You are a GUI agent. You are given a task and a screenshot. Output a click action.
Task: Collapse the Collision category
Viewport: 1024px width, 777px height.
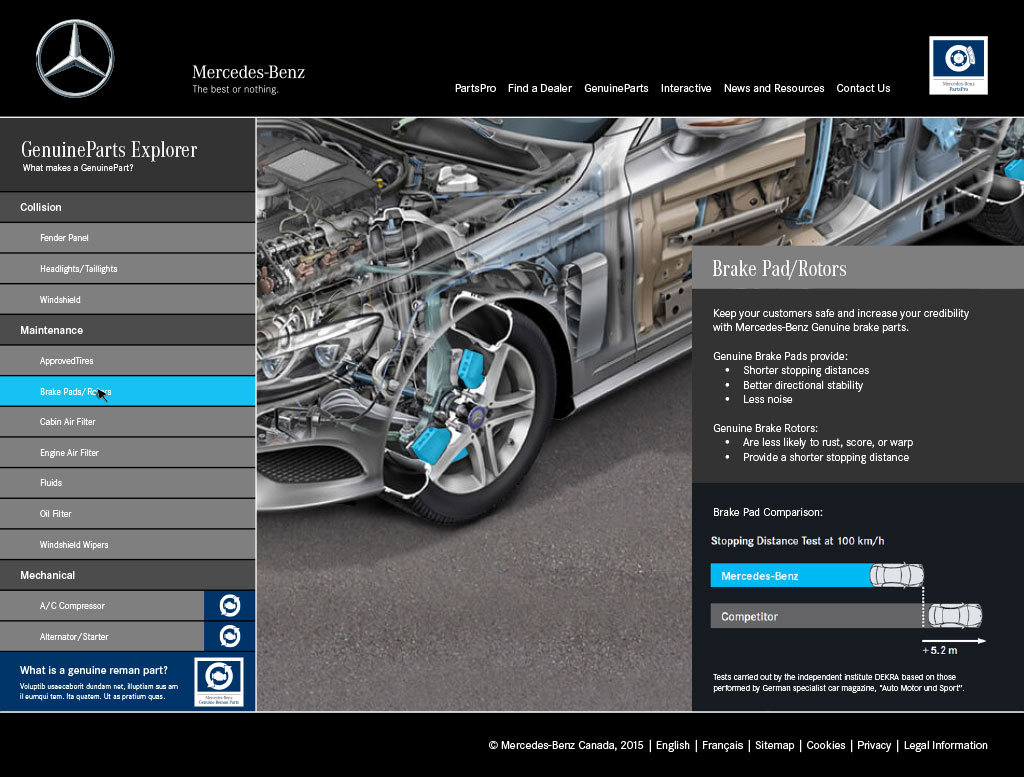click(127, 207)
